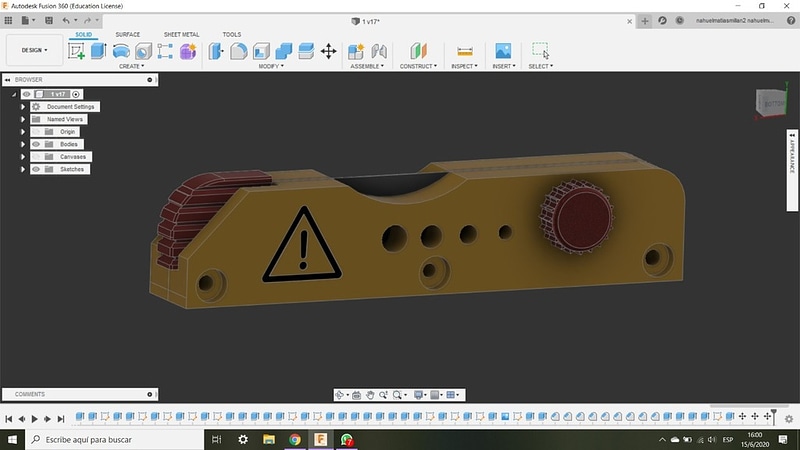Select the Press Pull tool
Image resolution: width=800 pixels, height=450 pixels.
(x=216, y=51)
